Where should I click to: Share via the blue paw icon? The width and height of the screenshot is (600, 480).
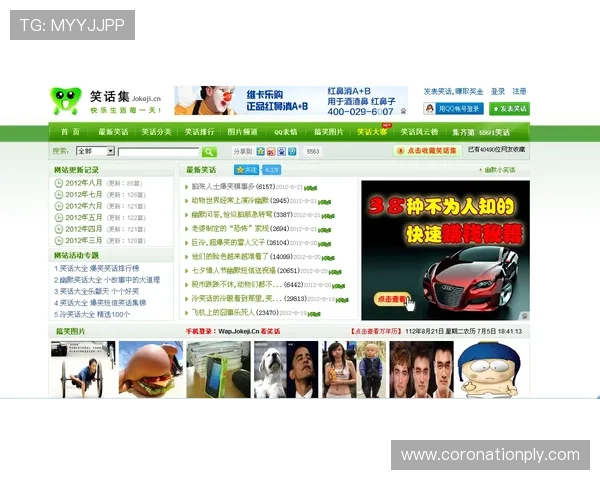click(x=282, y=152)
